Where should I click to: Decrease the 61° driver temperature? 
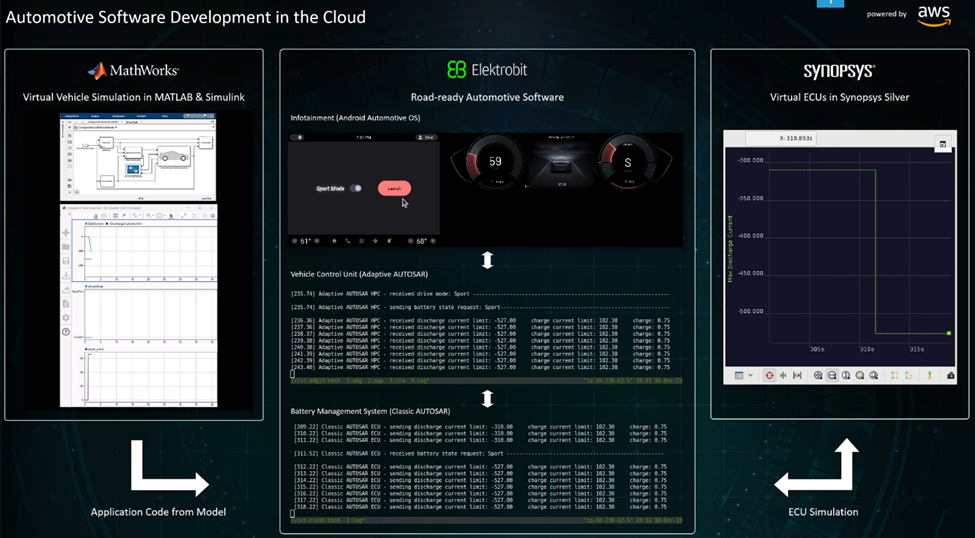[x=295, y=241]
